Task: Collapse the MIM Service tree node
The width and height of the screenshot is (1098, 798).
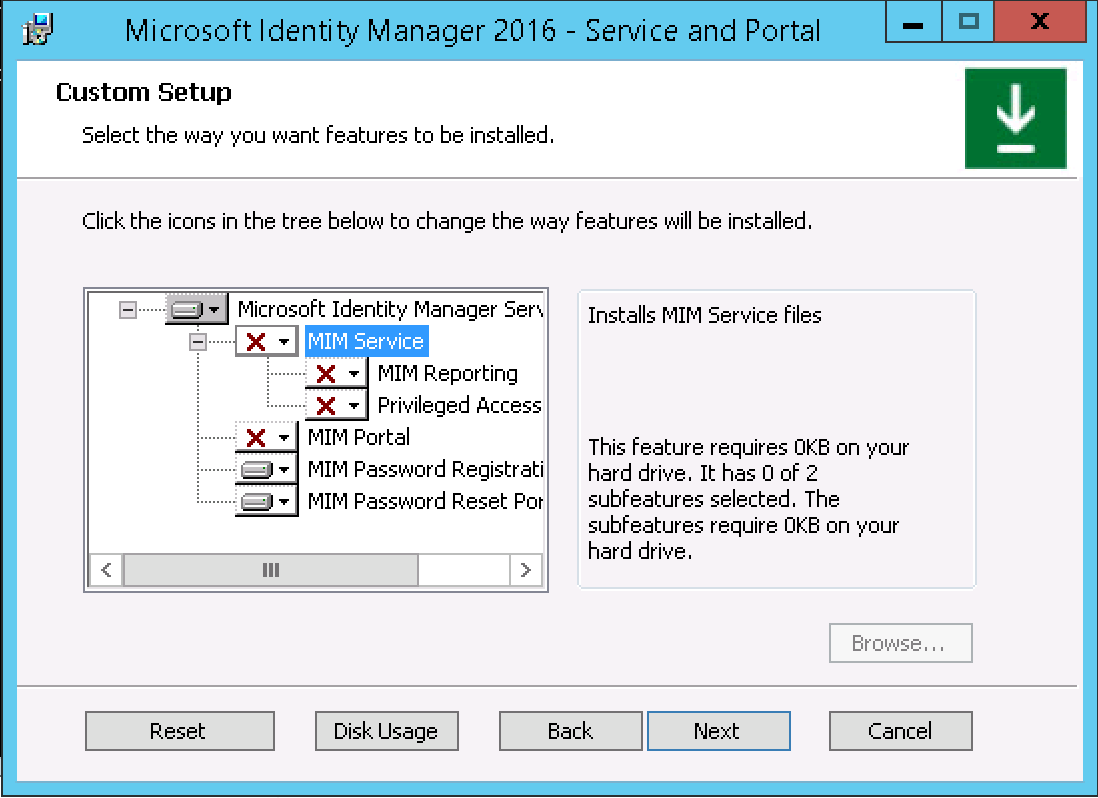Action: pos(197,342)
